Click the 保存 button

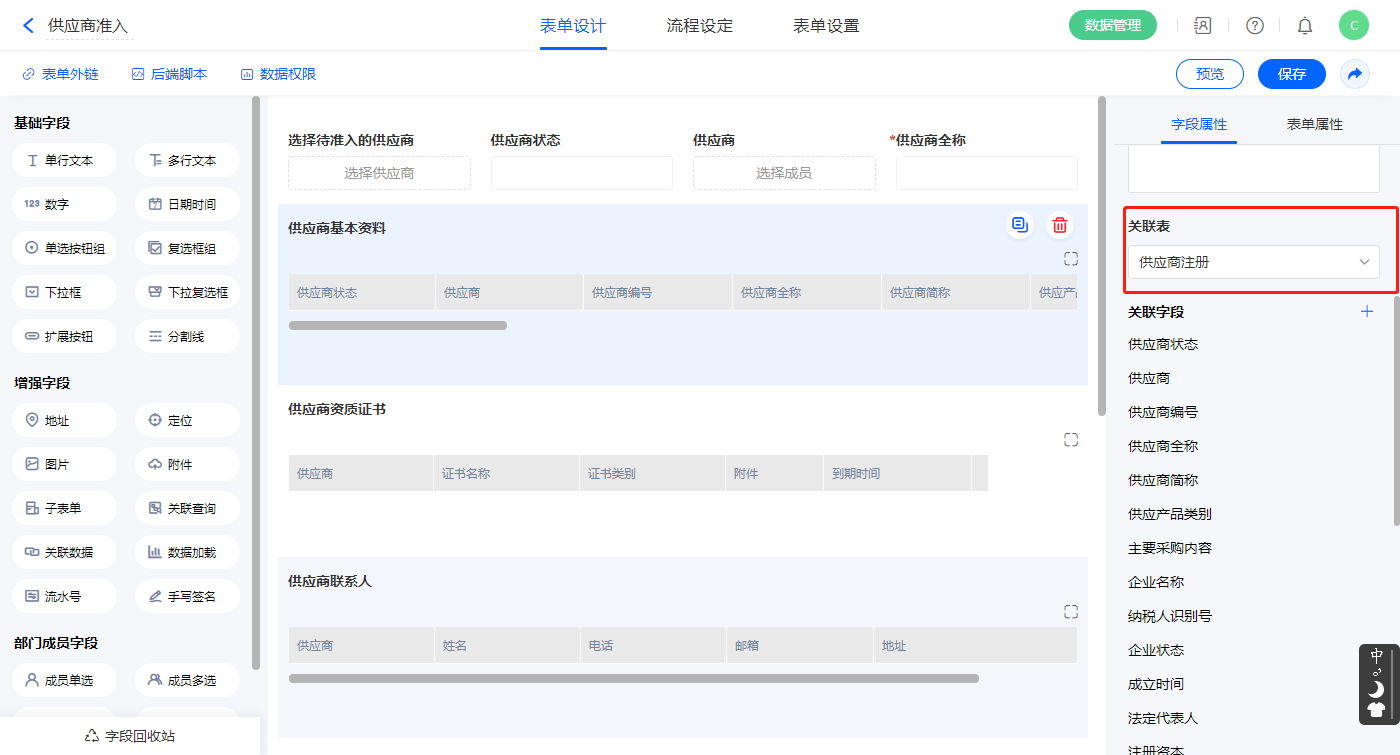[1291, 74]
